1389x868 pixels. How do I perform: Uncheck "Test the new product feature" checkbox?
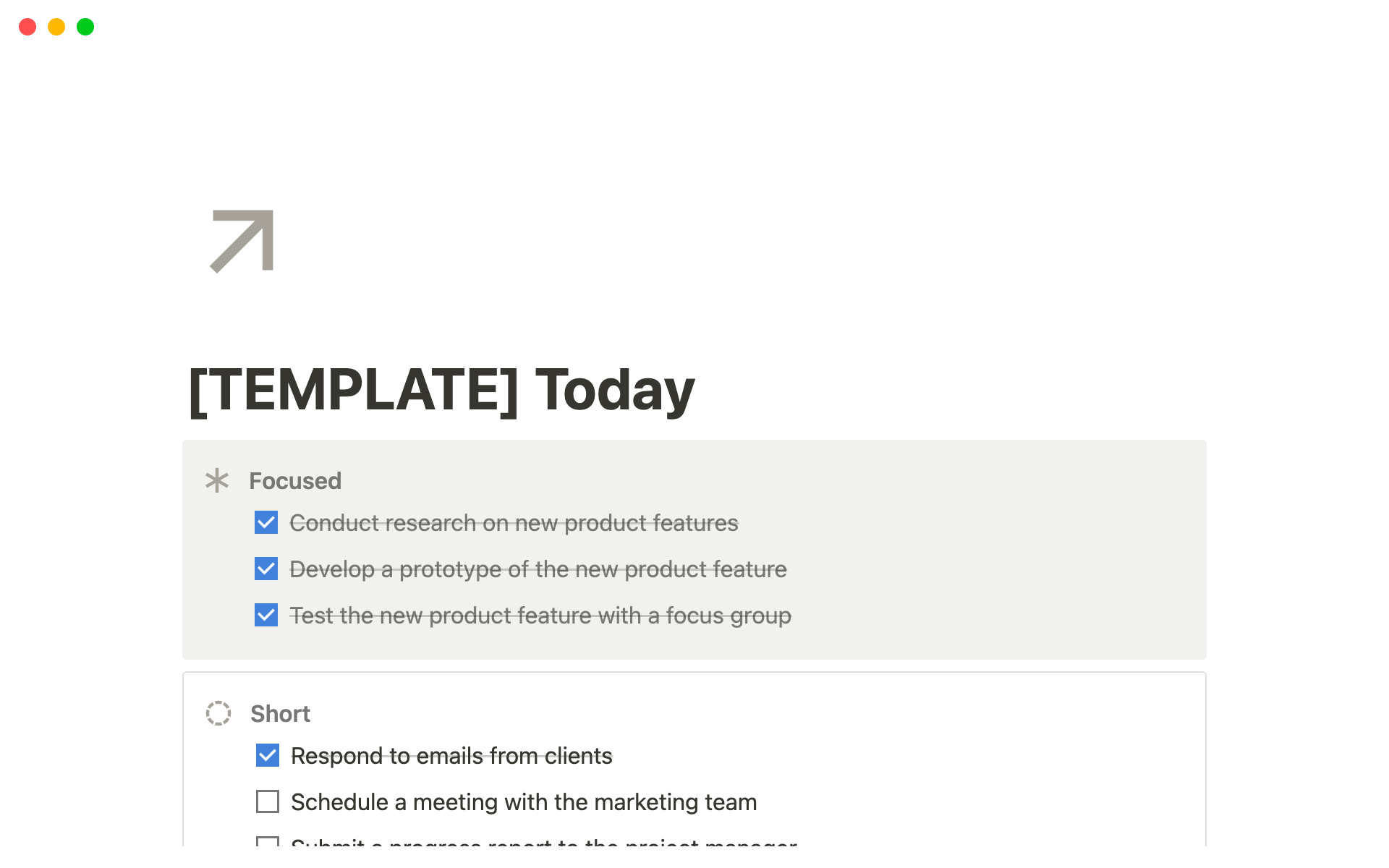266,615
